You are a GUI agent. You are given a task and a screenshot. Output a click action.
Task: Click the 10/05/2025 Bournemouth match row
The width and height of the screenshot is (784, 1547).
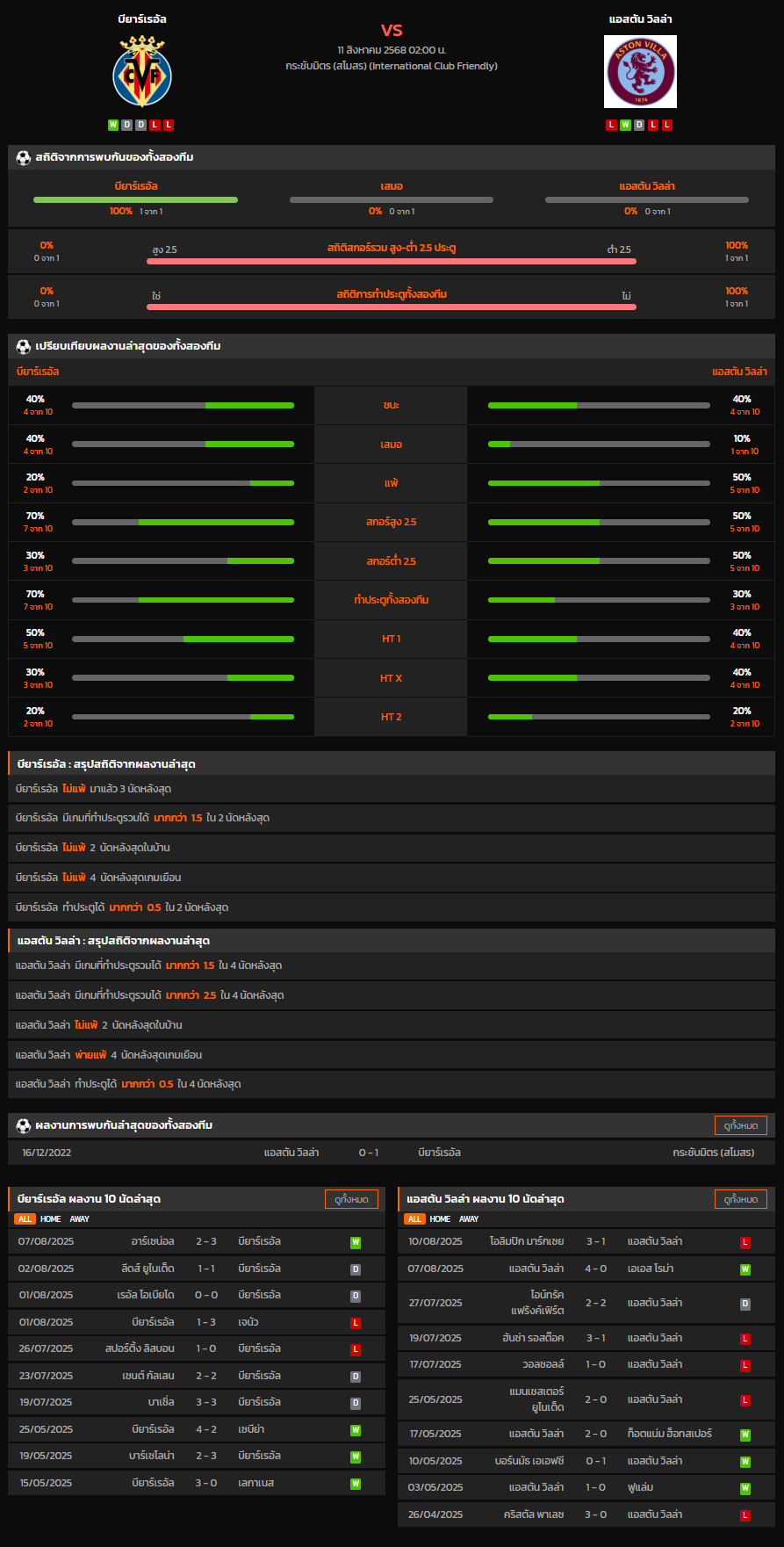(x=586, y=1462)
